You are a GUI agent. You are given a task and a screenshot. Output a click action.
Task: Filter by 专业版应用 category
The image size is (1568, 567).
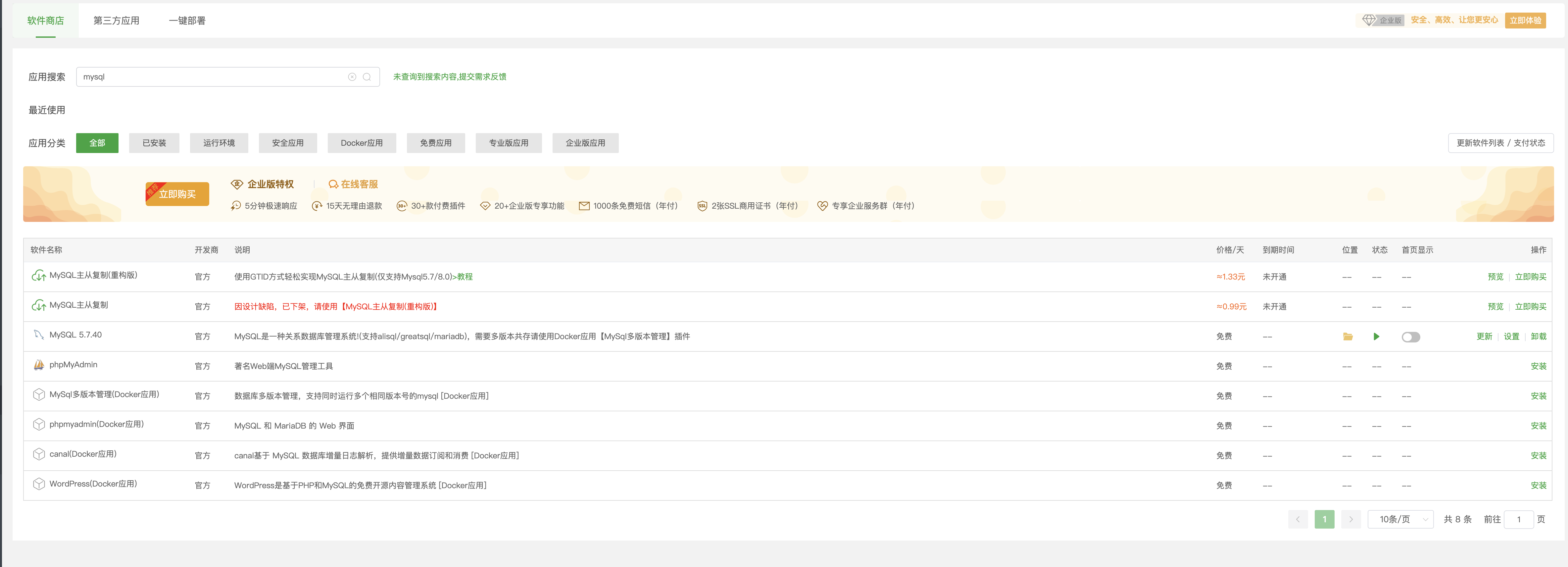[x=509, y=143]
